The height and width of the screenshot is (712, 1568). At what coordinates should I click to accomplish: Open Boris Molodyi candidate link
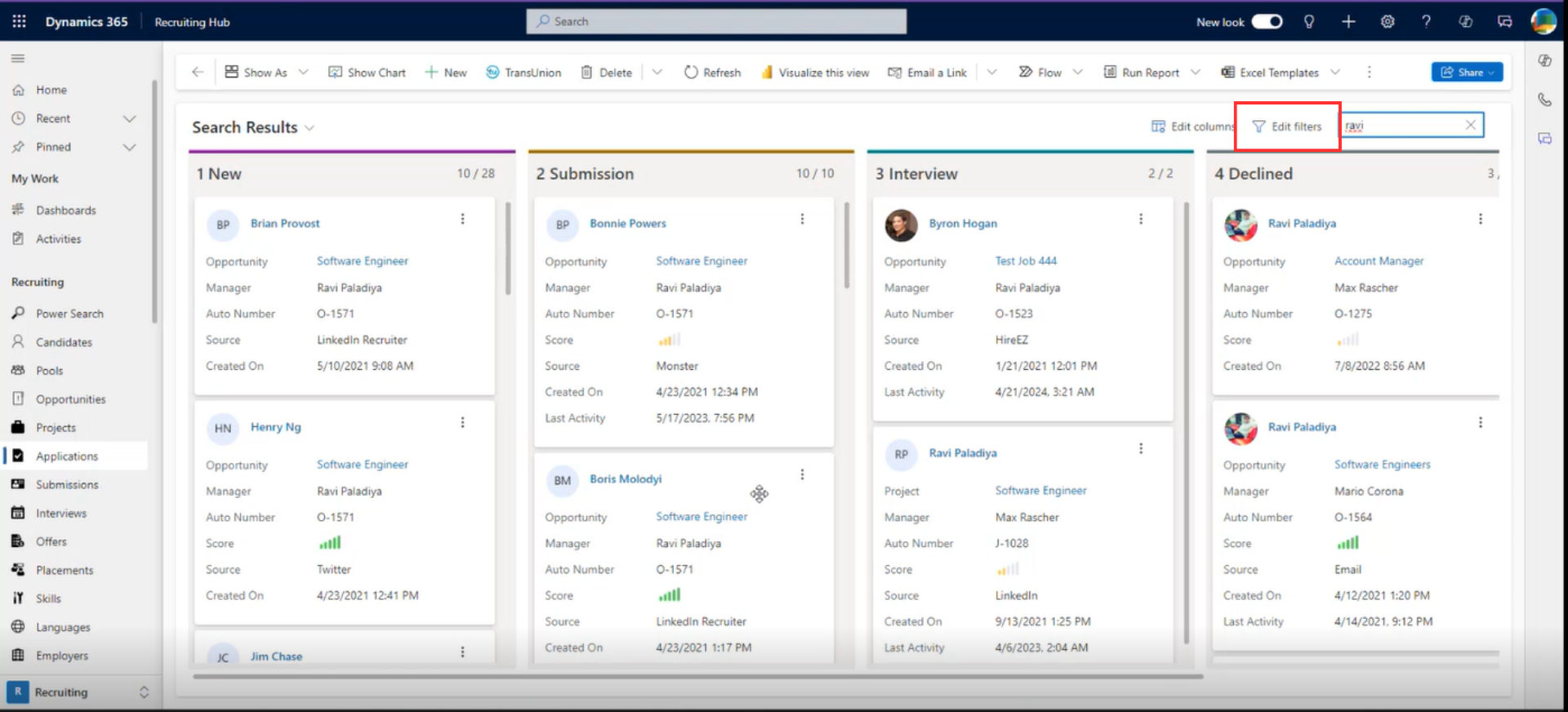point(626,478)
